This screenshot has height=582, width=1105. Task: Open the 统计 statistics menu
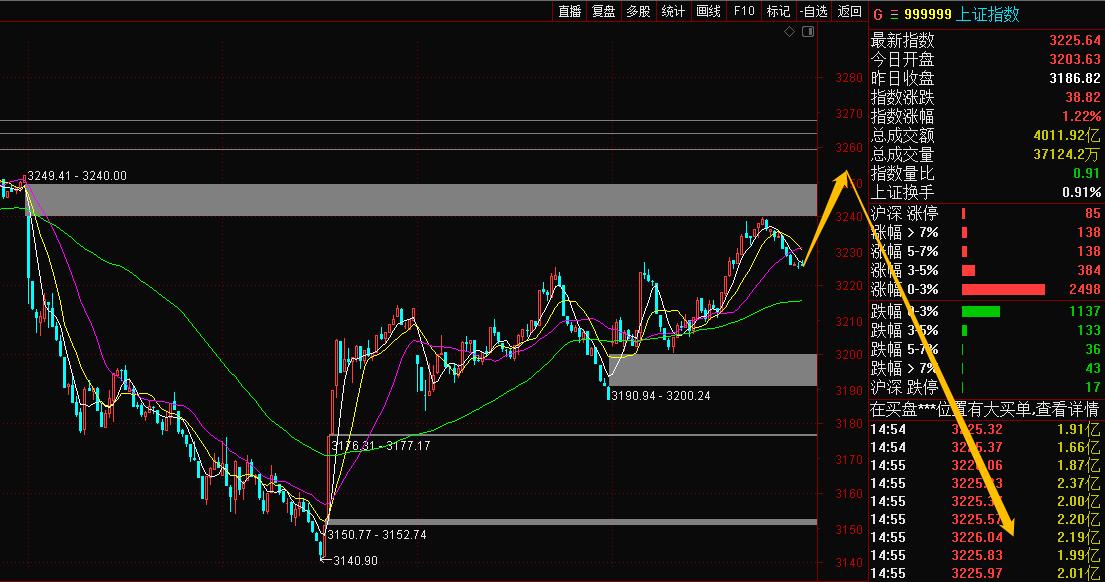(x=673, y=11)
